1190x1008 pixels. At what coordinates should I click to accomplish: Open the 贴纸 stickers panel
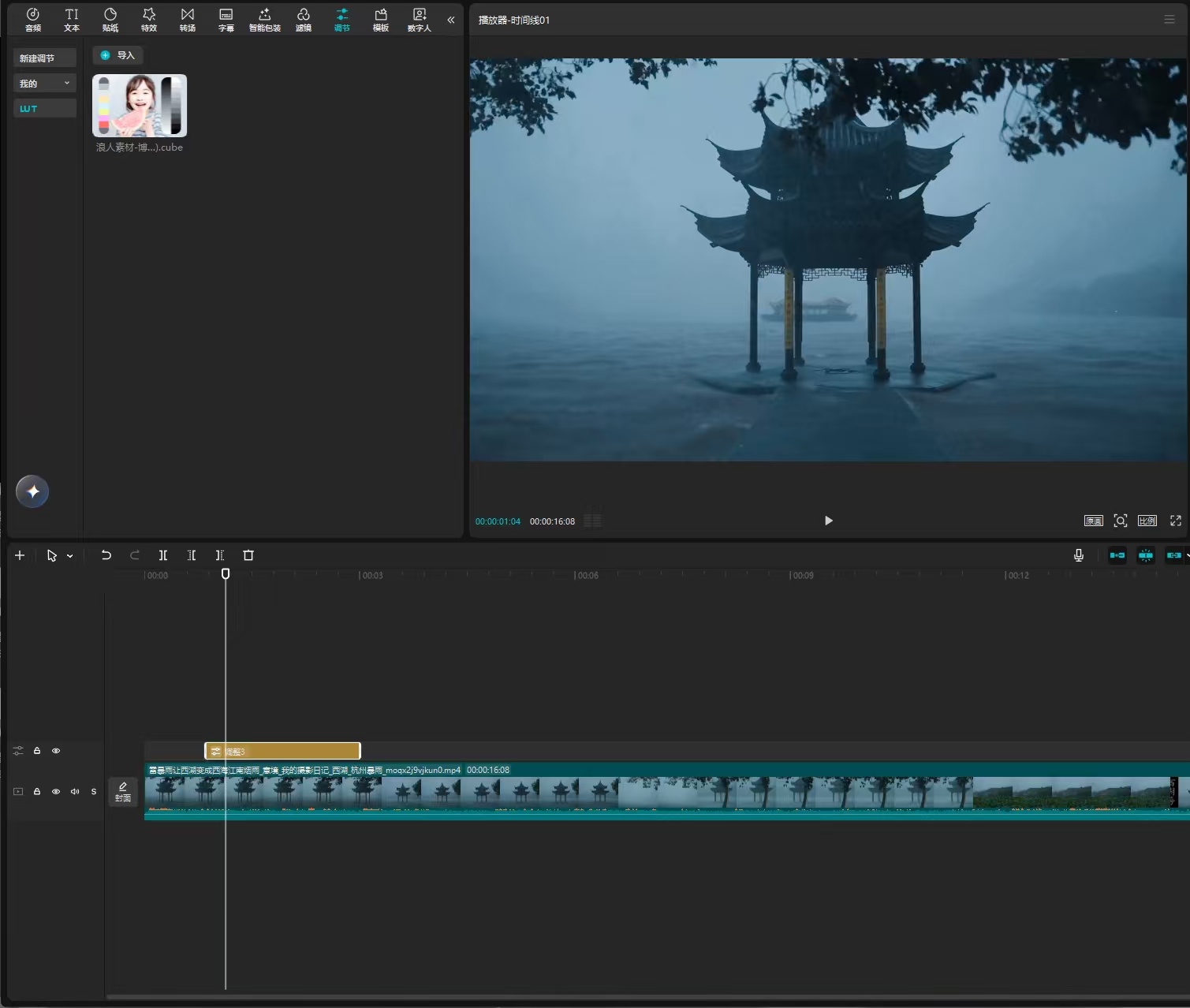click(110, 20)
